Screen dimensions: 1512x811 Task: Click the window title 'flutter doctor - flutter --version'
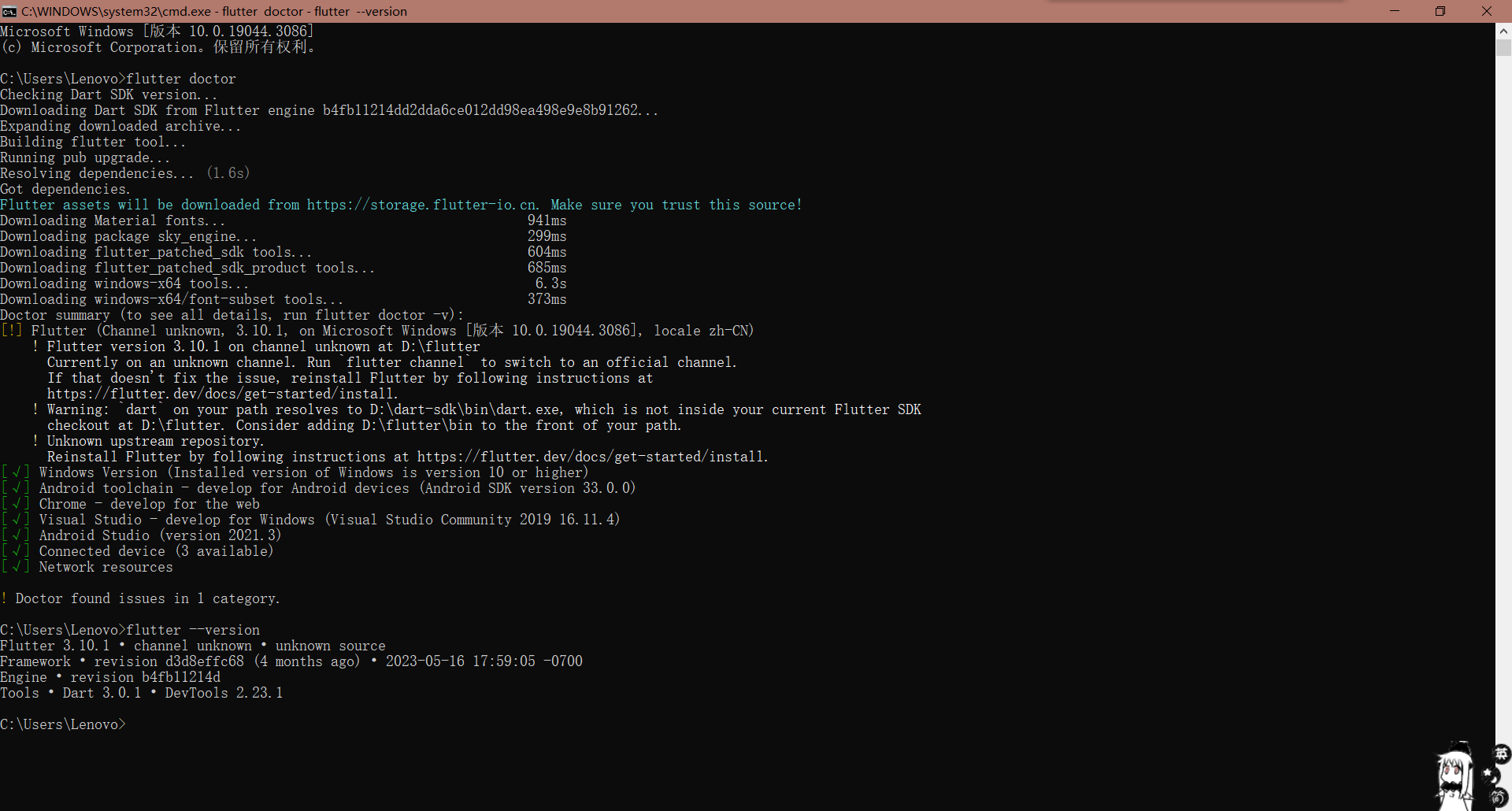314,11
